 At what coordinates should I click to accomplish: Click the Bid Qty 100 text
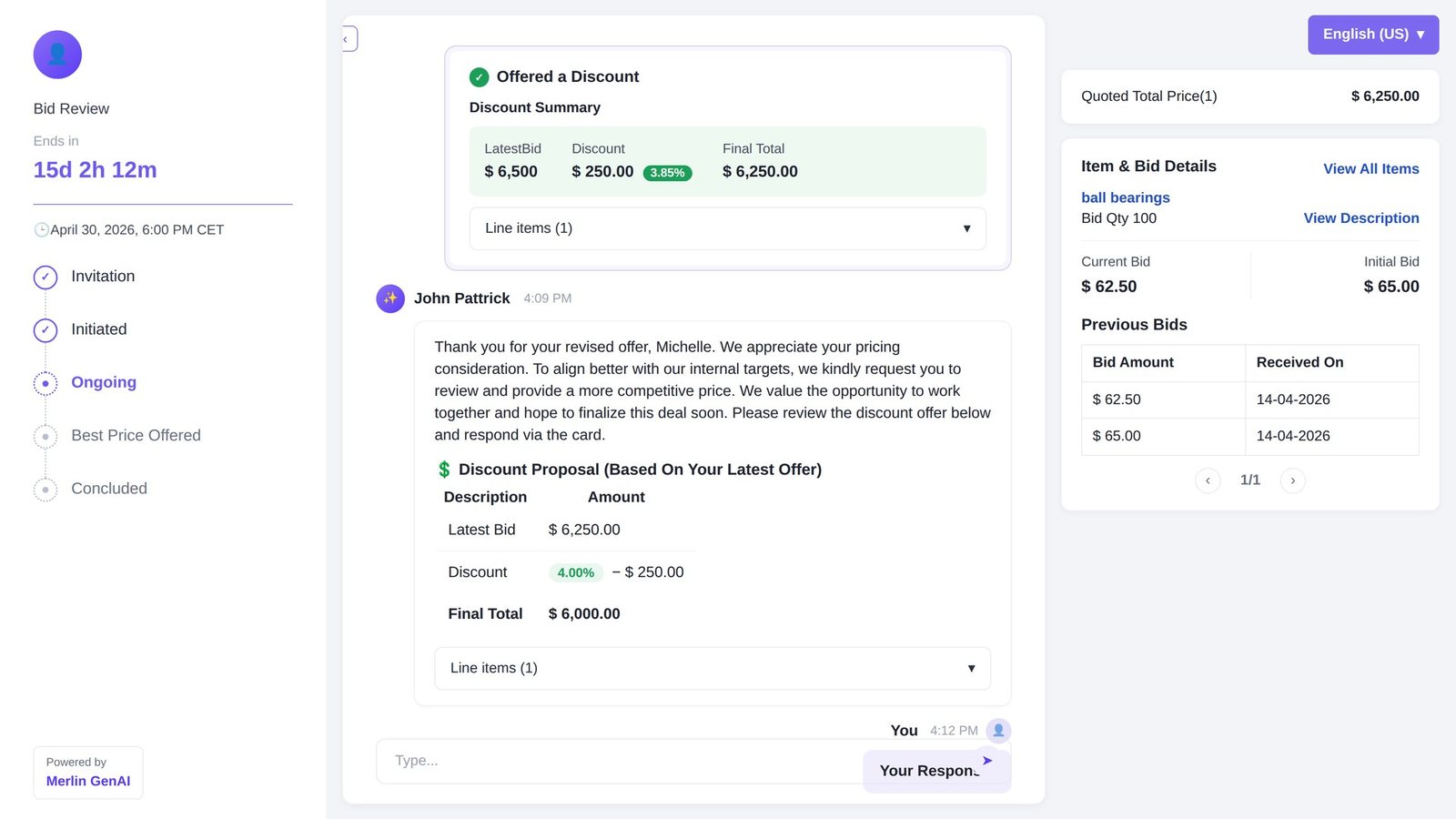click(1118, 218)
